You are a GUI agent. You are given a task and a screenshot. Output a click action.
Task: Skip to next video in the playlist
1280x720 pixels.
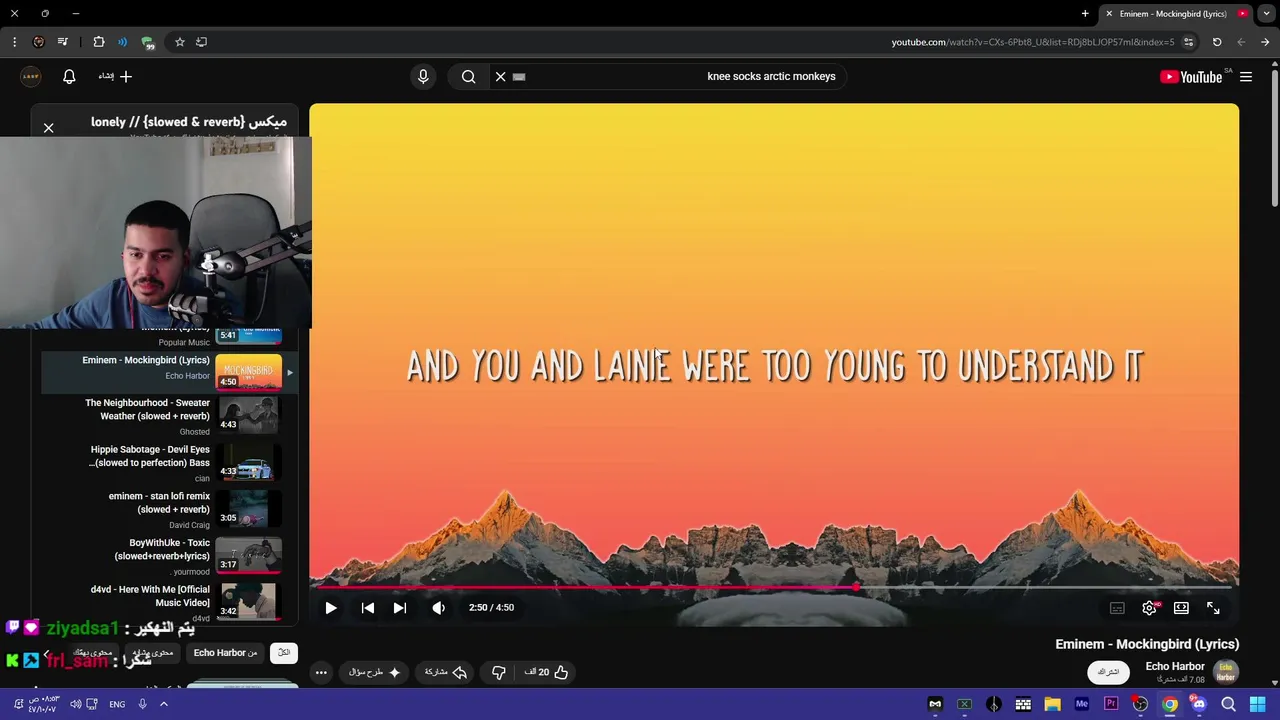tap(400, 608)
